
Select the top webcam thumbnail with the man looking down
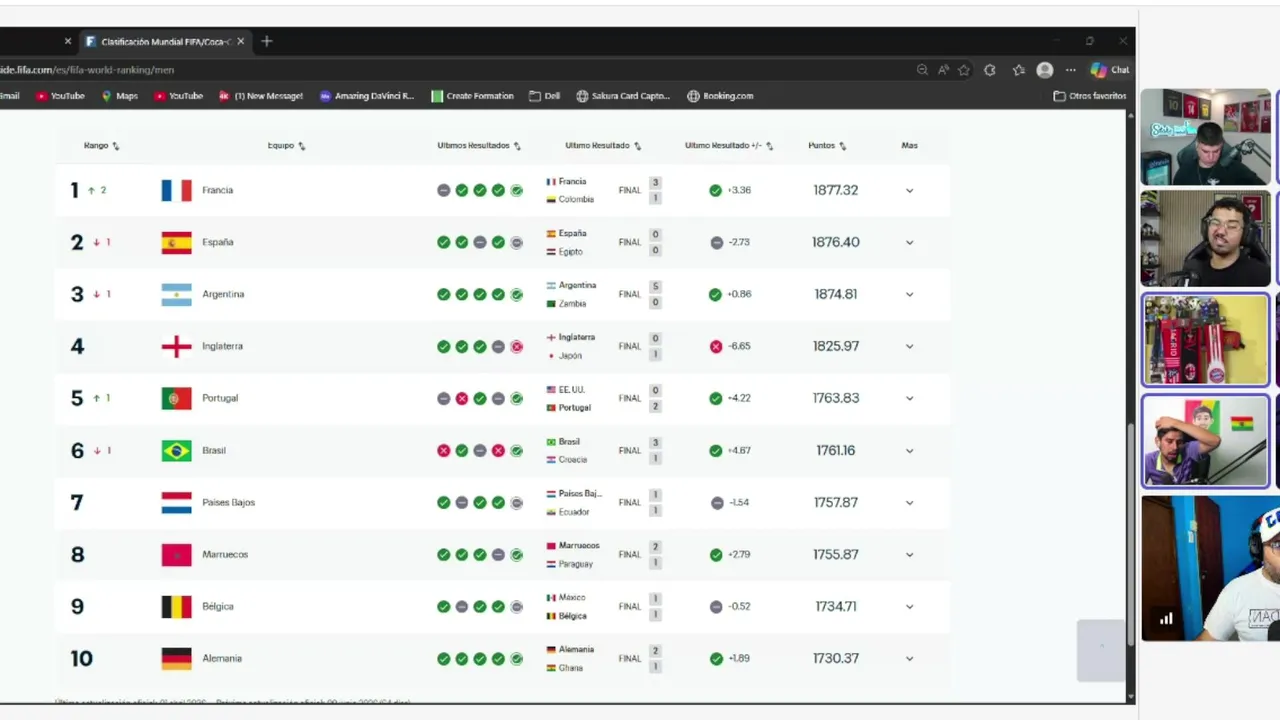click(1205, 137)
